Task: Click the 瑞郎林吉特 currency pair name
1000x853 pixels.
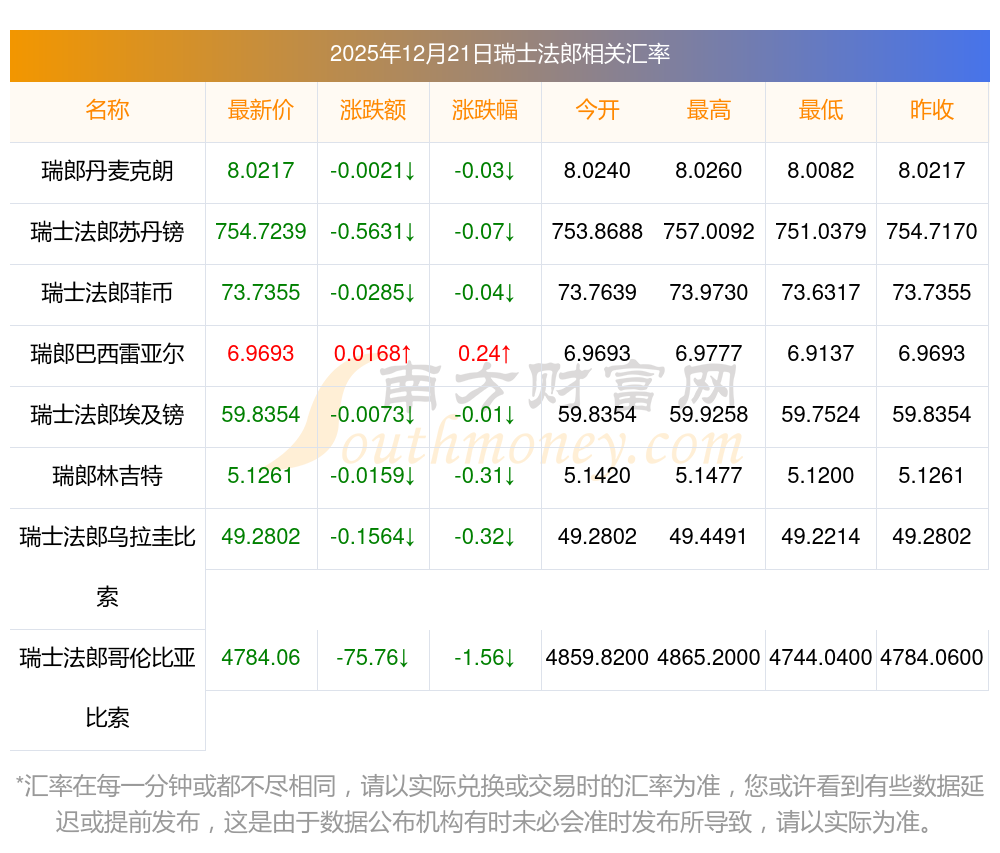Action: [x=107, y=476]
